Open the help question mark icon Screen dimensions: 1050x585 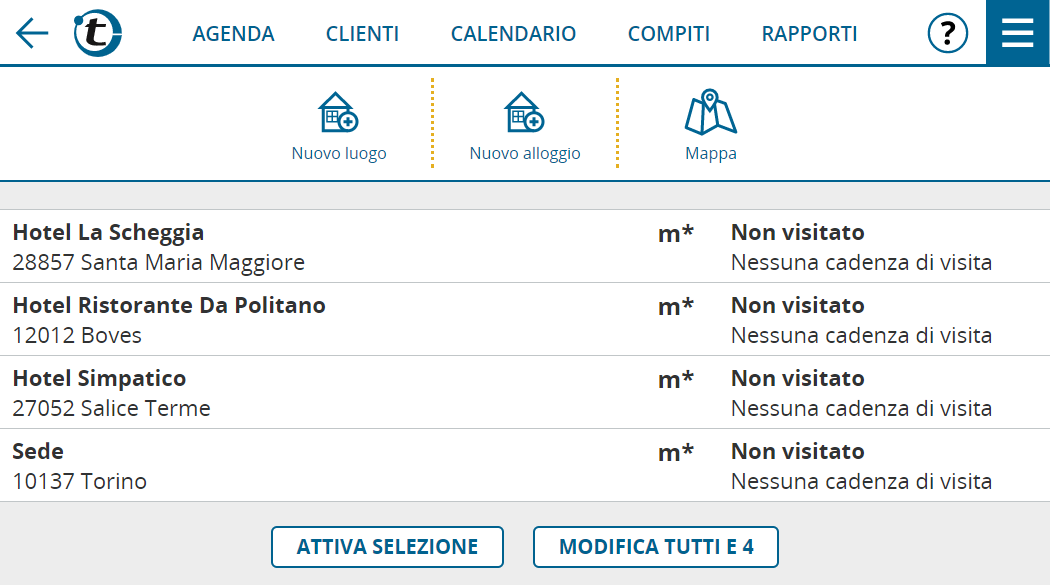pos(948,33)
